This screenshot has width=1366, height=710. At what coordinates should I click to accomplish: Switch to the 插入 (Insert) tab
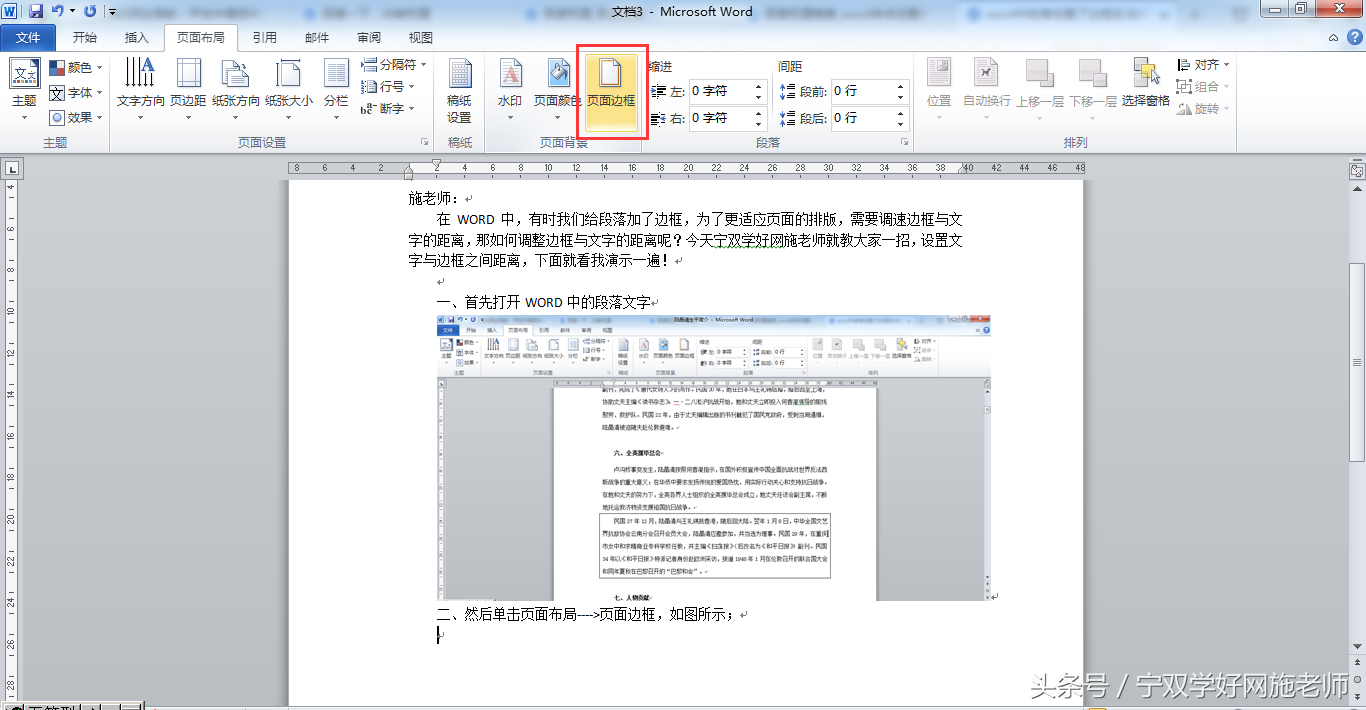point(136,38)
